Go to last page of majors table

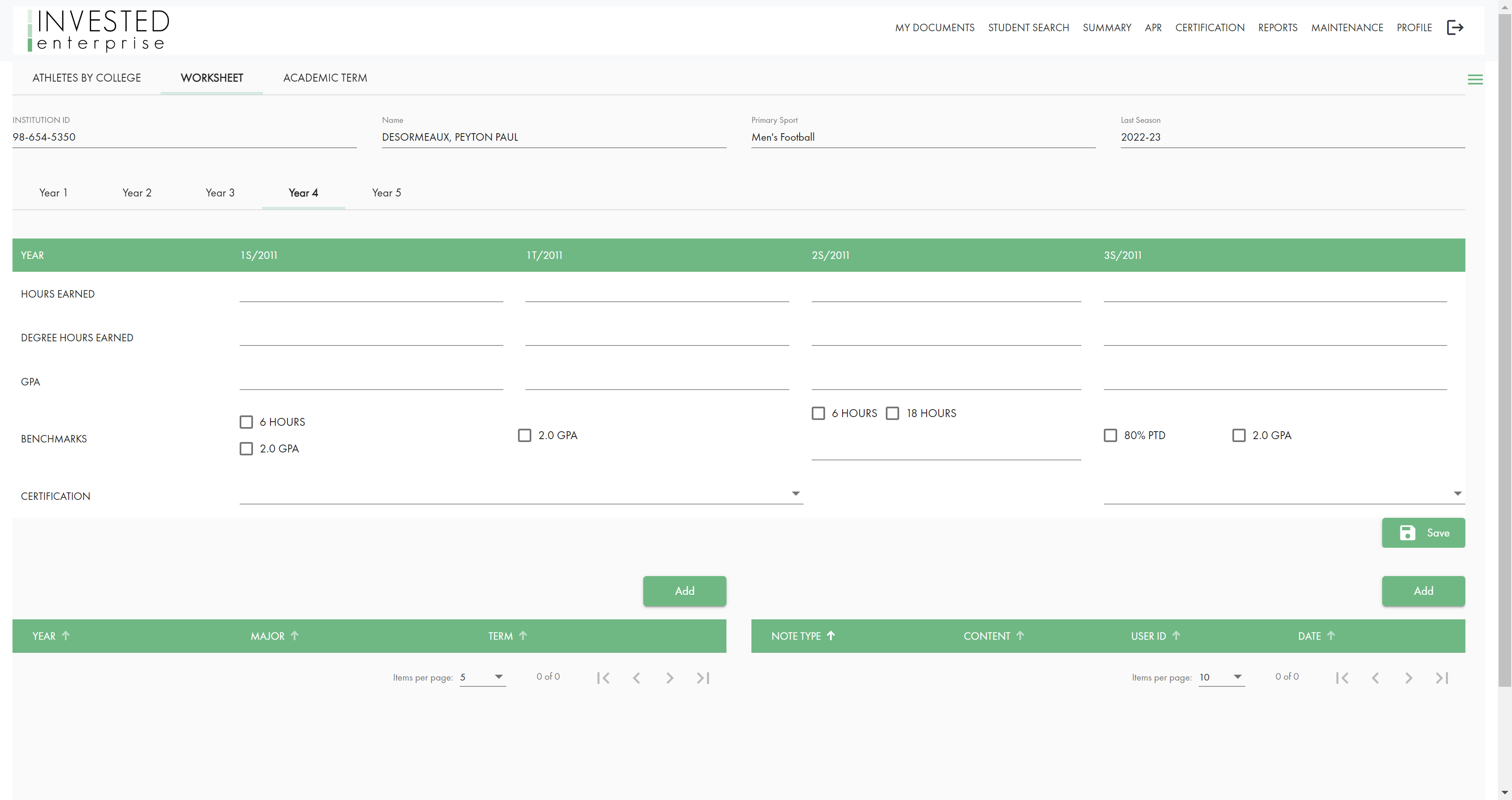pyautogui.click(x=703, y=678)
